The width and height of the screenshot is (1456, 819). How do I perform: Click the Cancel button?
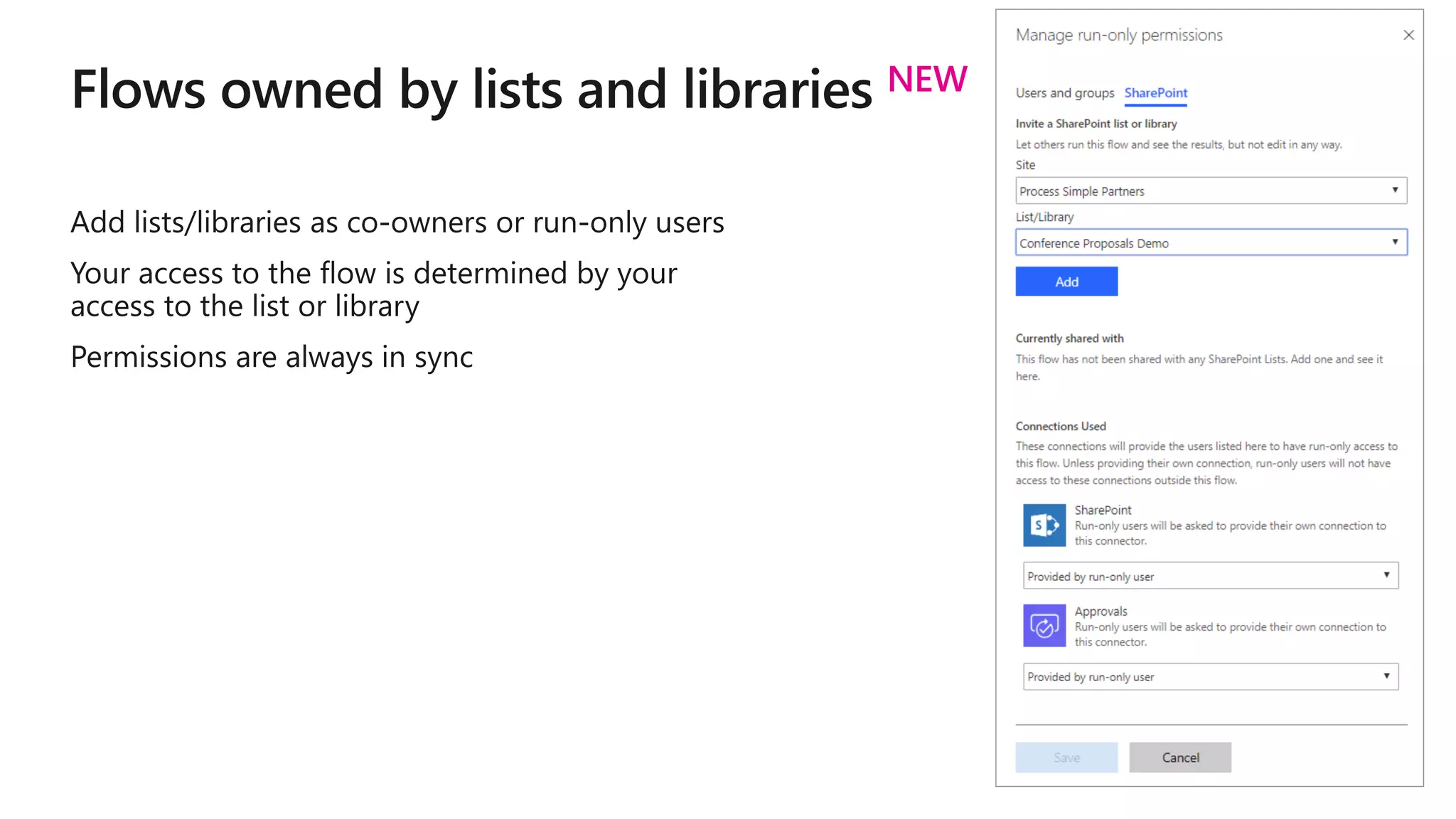[1180, 758]
